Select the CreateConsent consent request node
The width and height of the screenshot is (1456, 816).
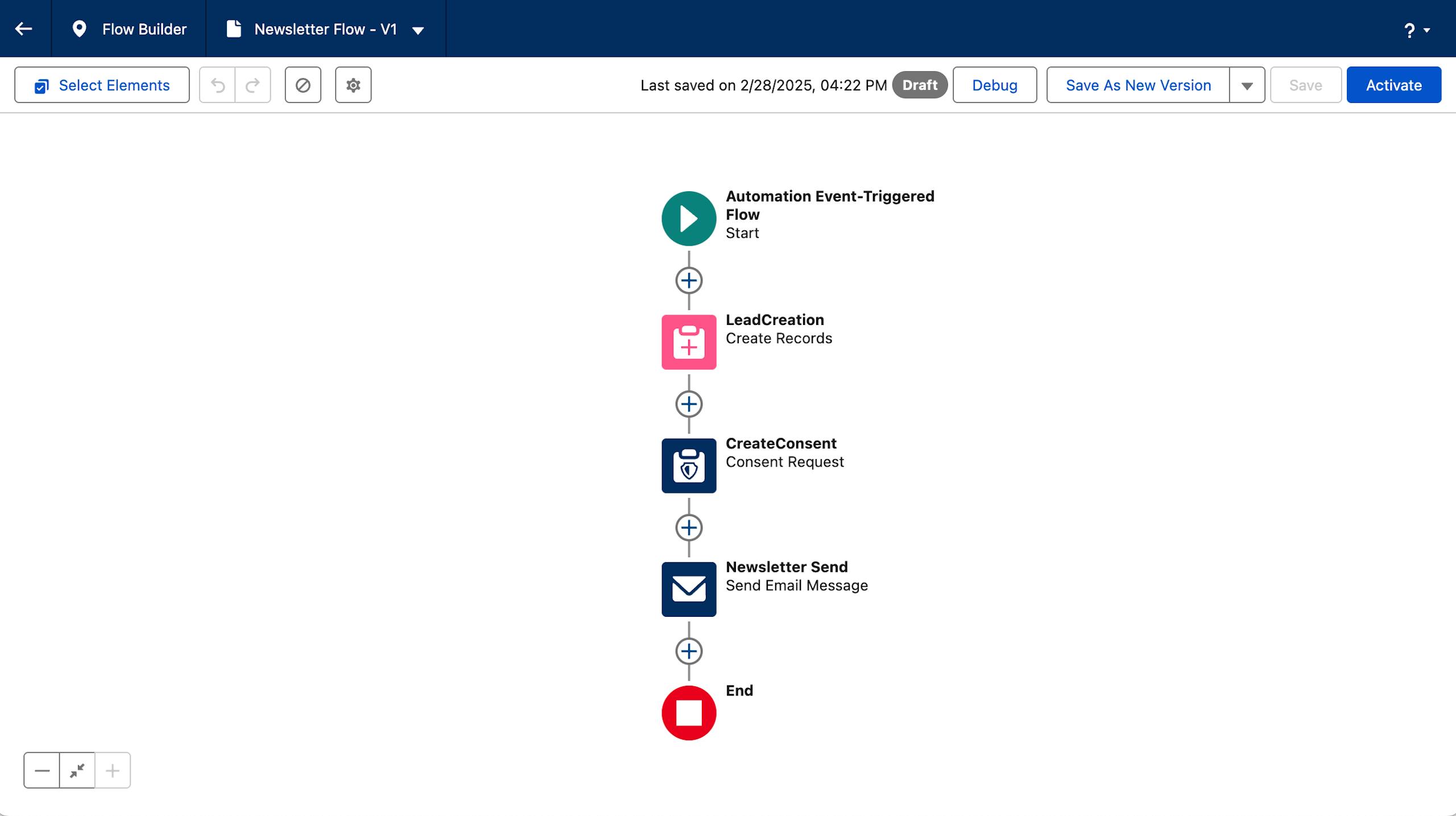pyautogui.click(x=689, y=465)
